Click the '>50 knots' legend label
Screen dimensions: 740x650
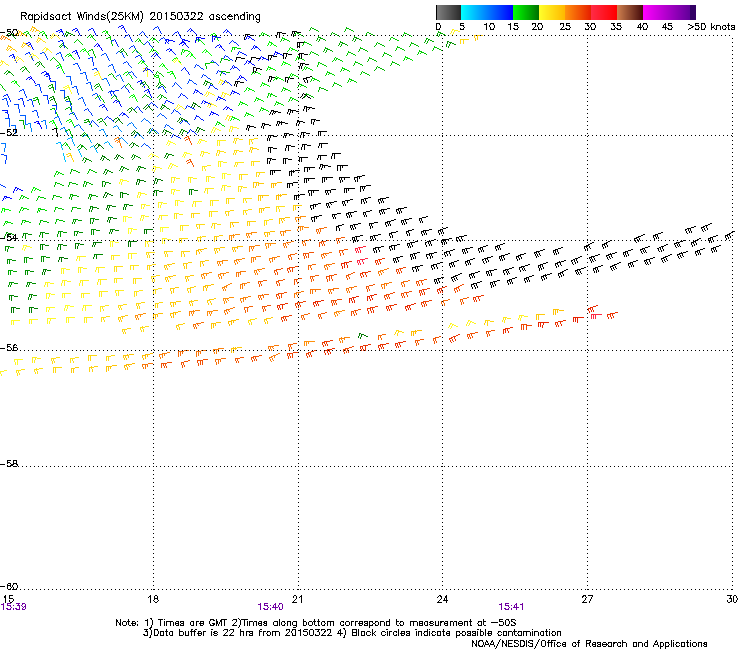(x=711, y=27)
